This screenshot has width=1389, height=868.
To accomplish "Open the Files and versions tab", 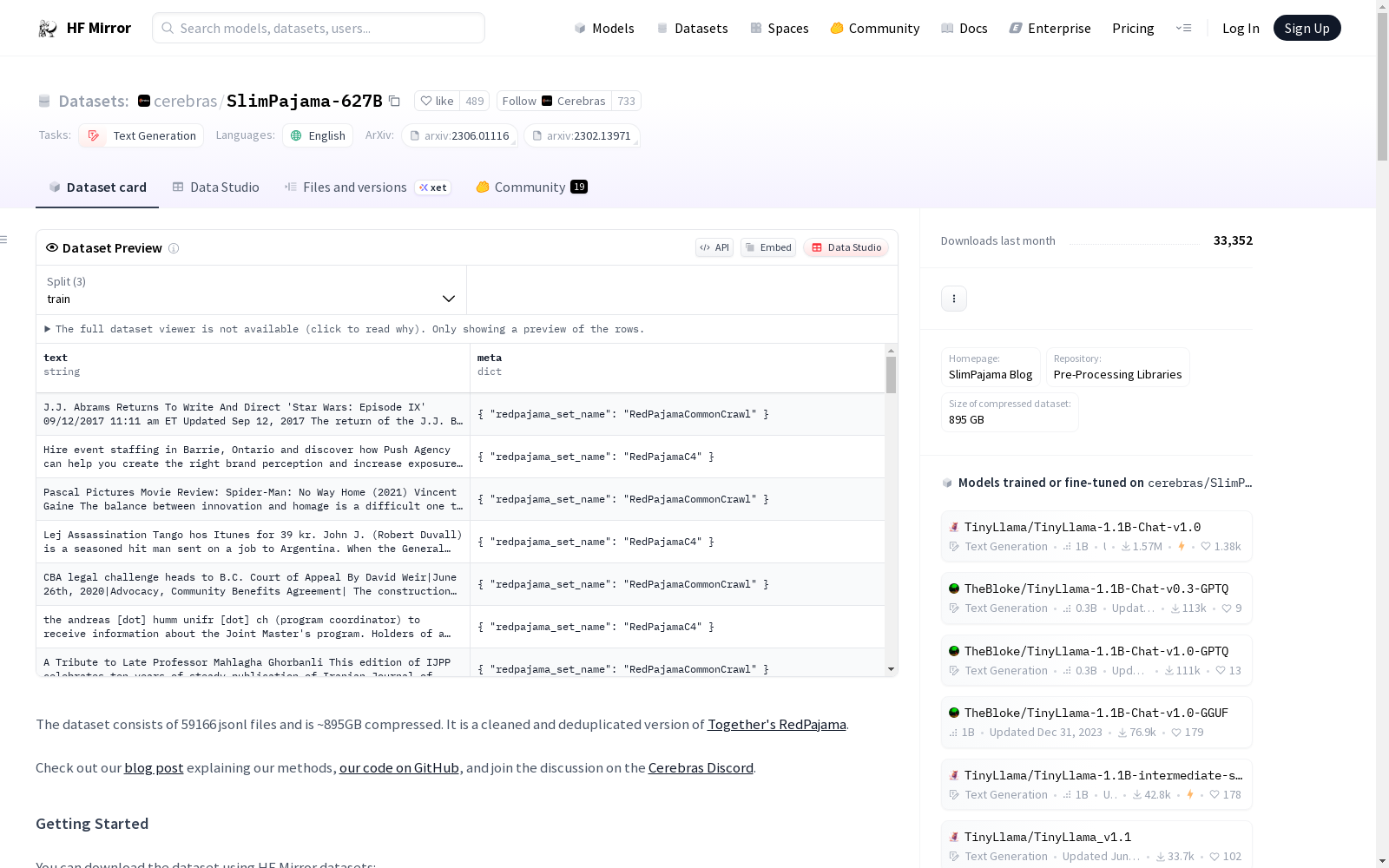I will (367, 187).
